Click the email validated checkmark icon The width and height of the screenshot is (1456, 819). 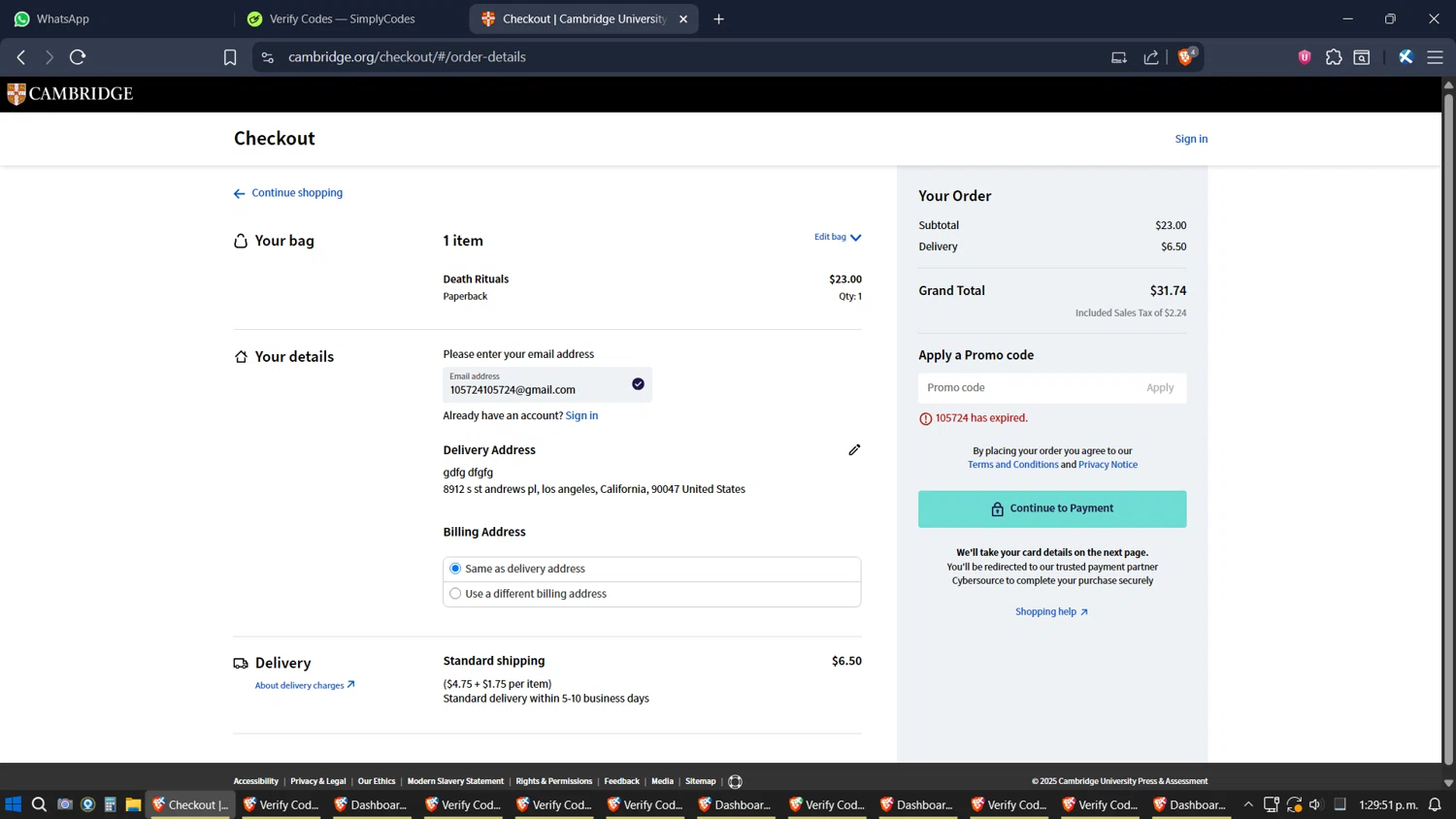point(638,384)
